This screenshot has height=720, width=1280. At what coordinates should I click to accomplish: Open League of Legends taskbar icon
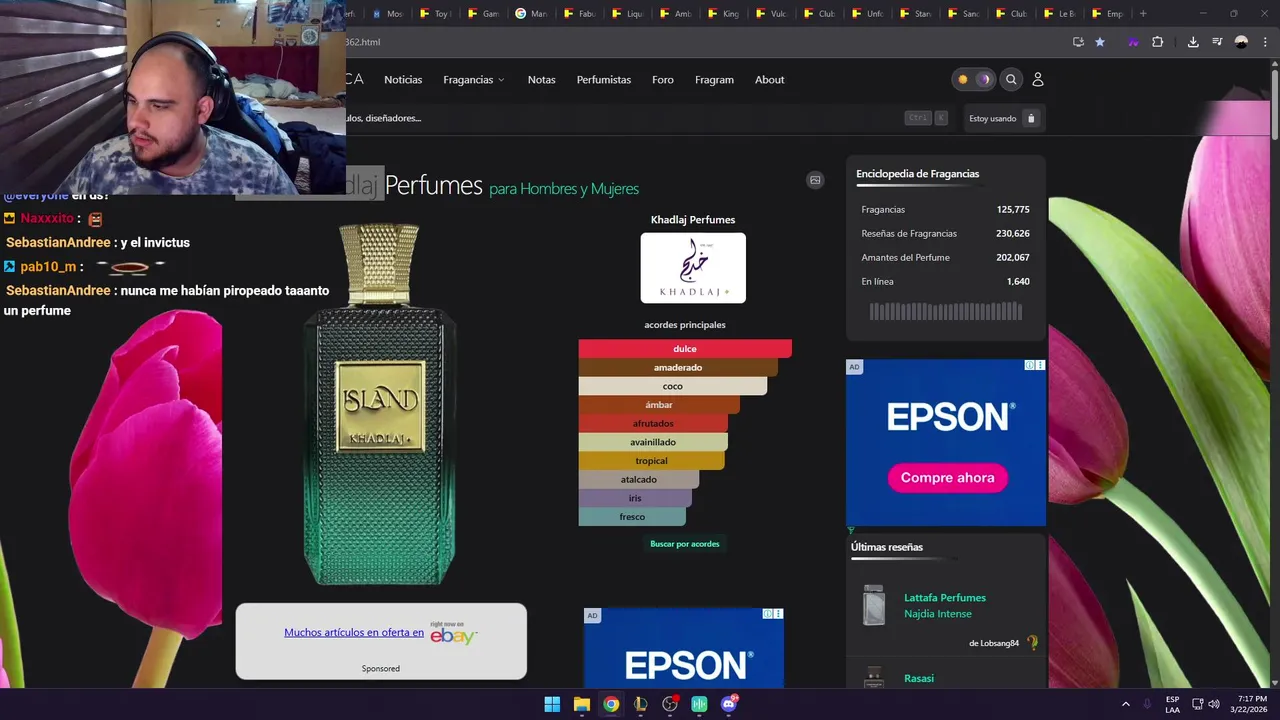coord(640,704)
